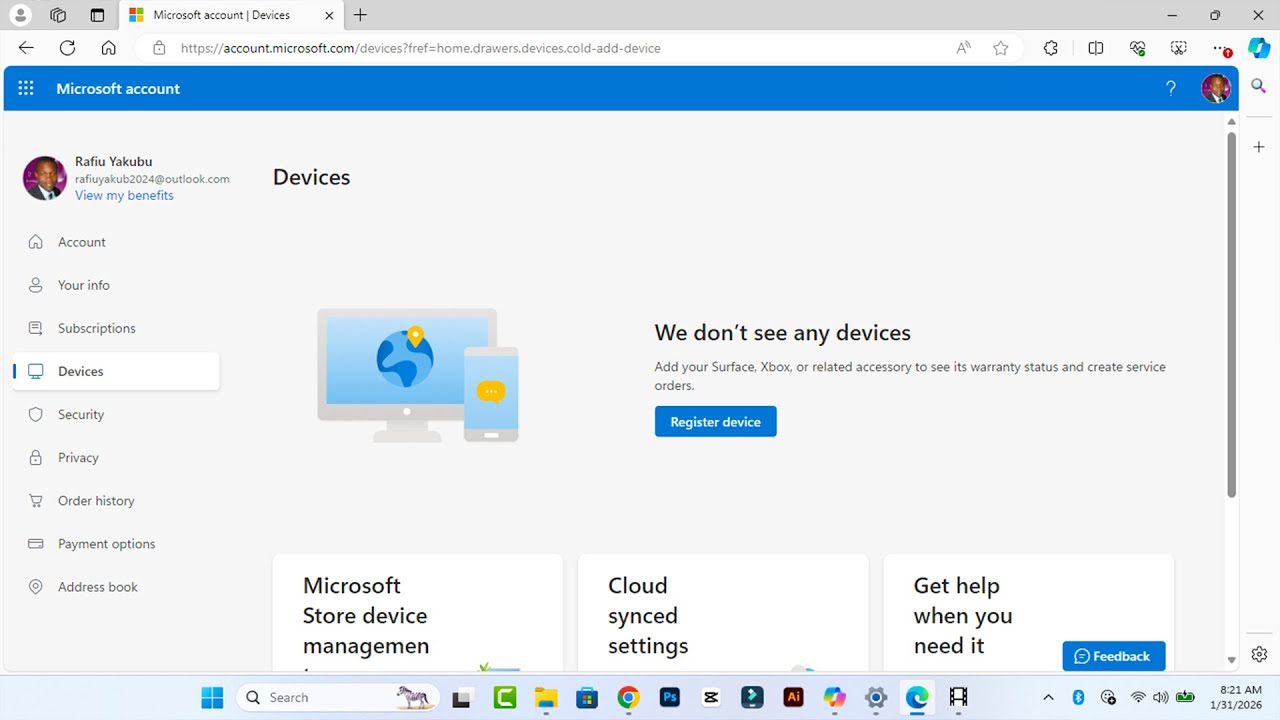Click the browser home icon
Image resolution: width=1280 pixels, height=720 pixels.
click(x=108, y=47)
